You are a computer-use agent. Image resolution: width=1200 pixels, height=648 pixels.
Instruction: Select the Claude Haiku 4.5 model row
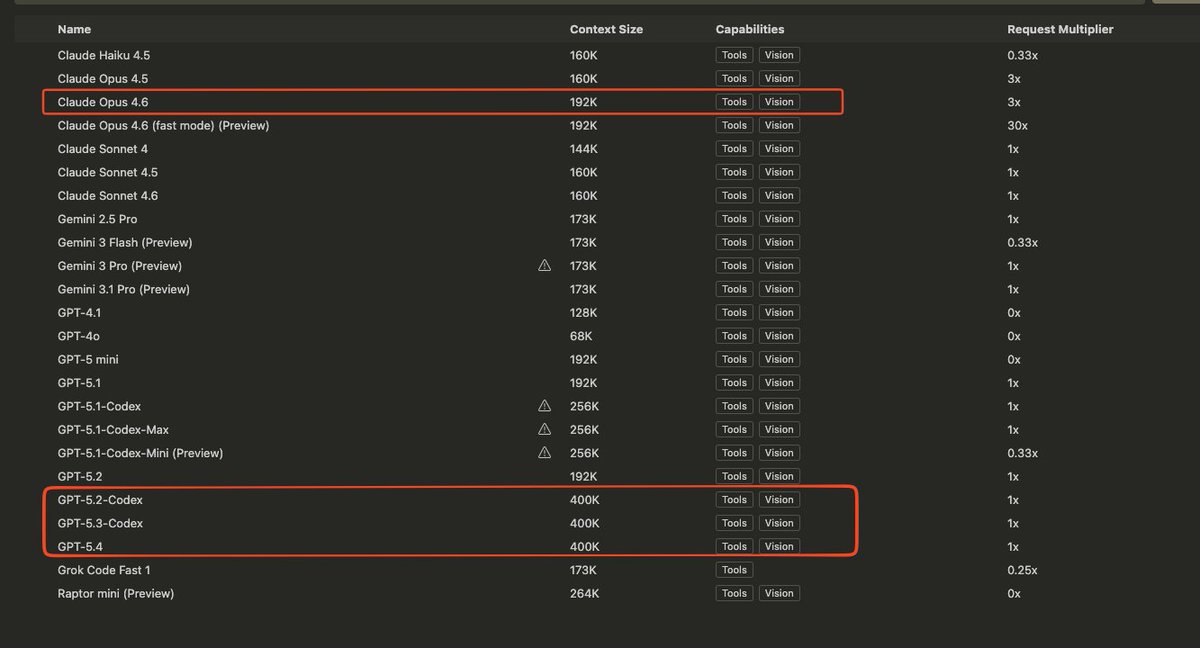click(x=600, y=55)
